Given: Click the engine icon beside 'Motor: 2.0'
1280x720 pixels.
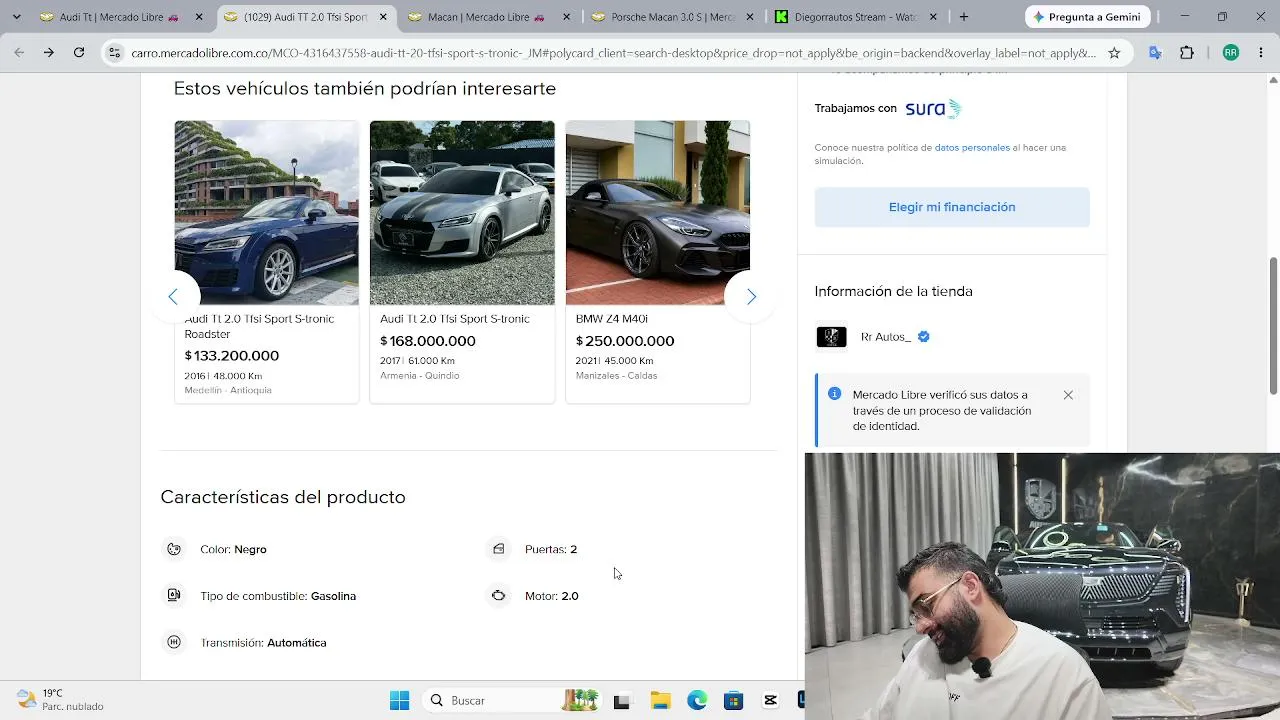Looking at the screenshot, I should (x=498, y=595).
